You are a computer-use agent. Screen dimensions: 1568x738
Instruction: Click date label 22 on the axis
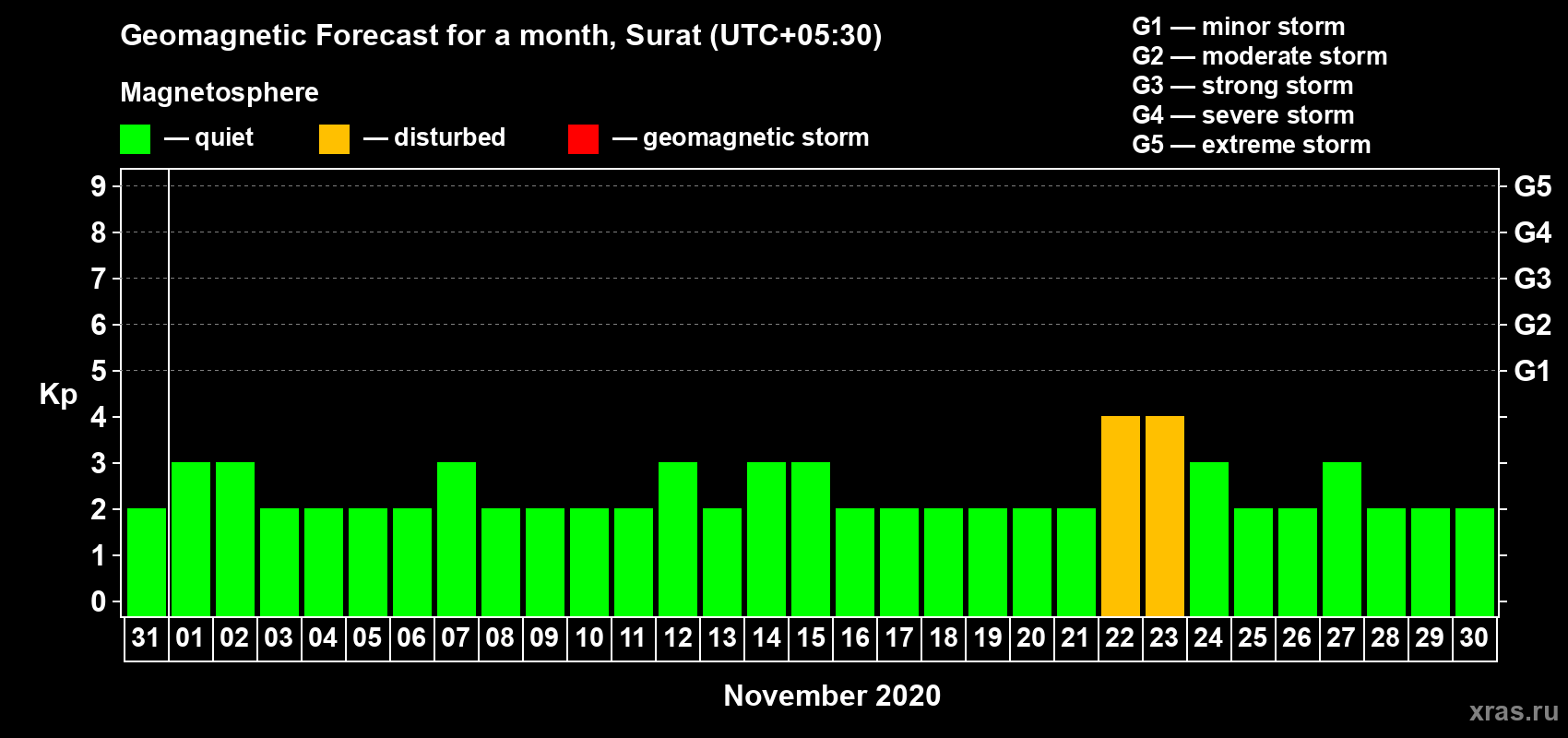tap(1120, 637)
